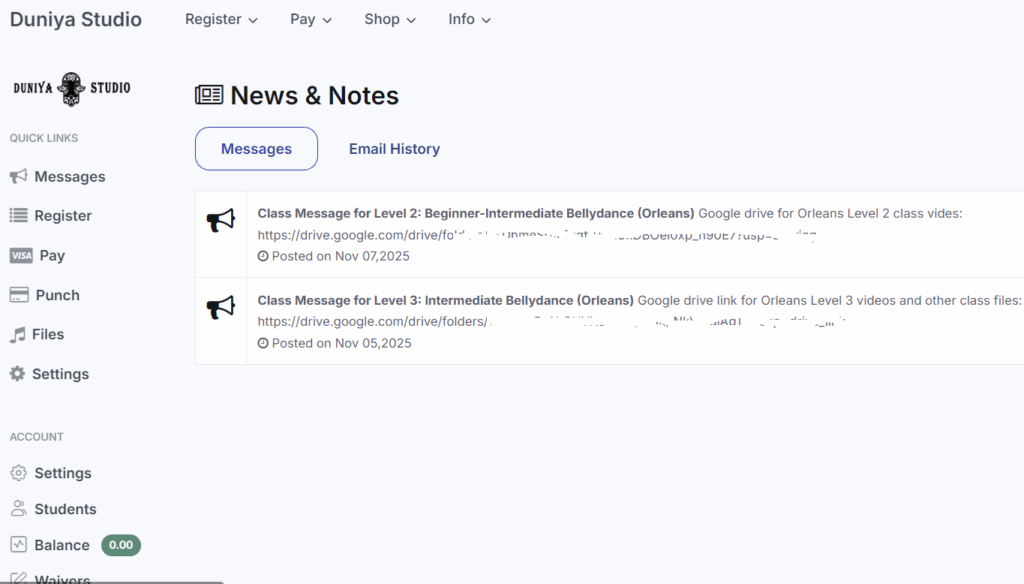Click the 0.00 balance badge
This screenshot has height=584, width=1024.
(121, 545)
